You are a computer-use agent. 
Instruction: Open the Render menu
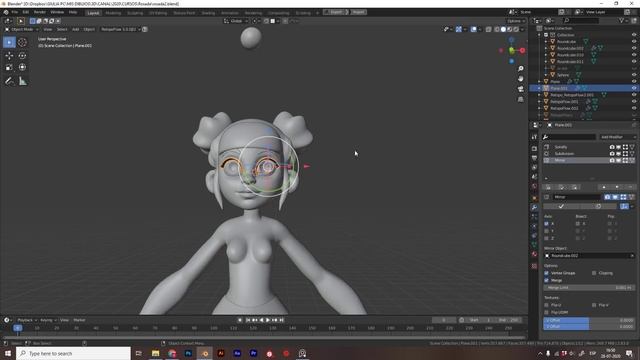click(x=40, y=12)
